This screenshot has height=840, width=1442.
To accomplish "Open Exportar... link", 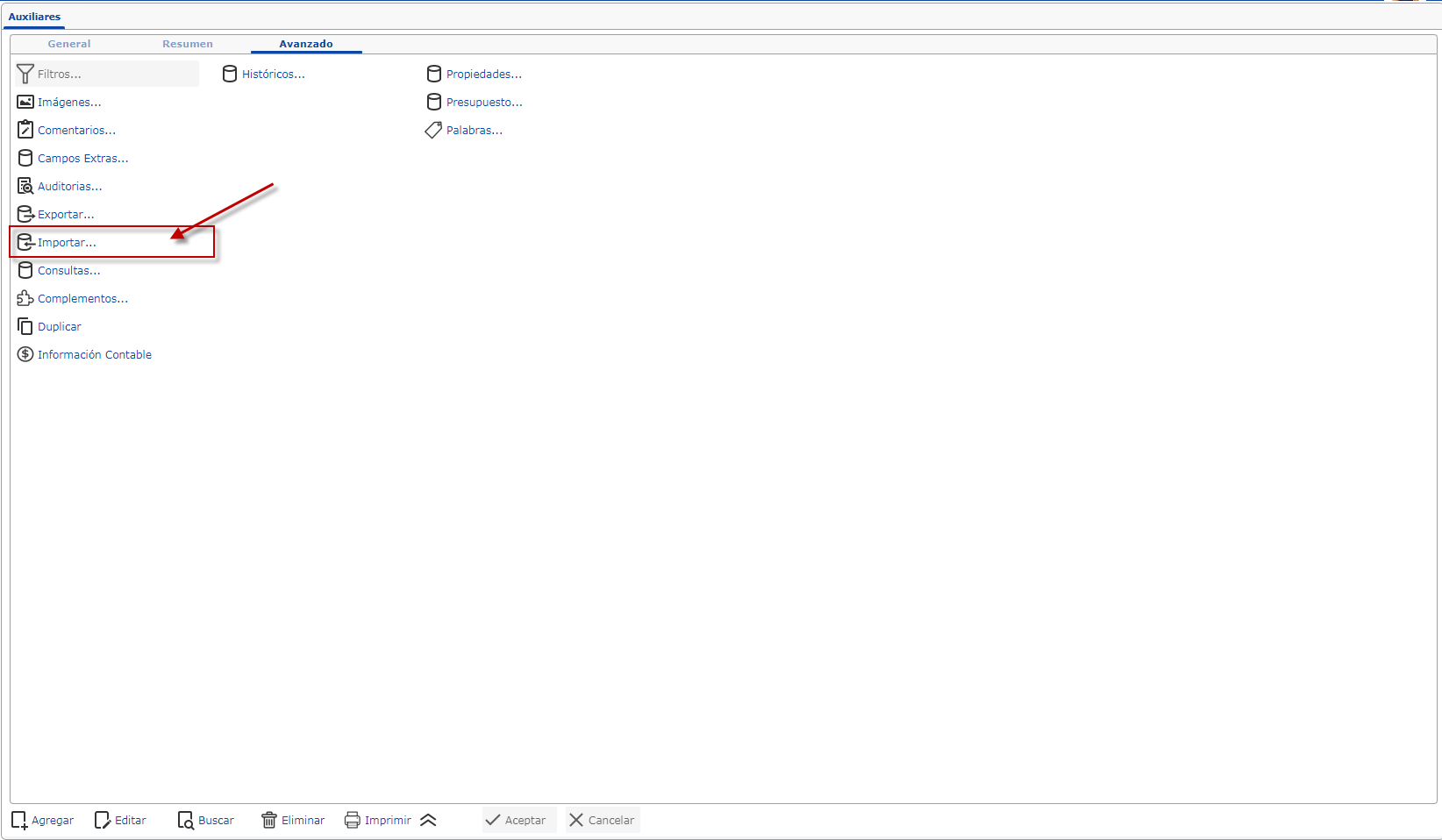I will (x=66, y=215).
